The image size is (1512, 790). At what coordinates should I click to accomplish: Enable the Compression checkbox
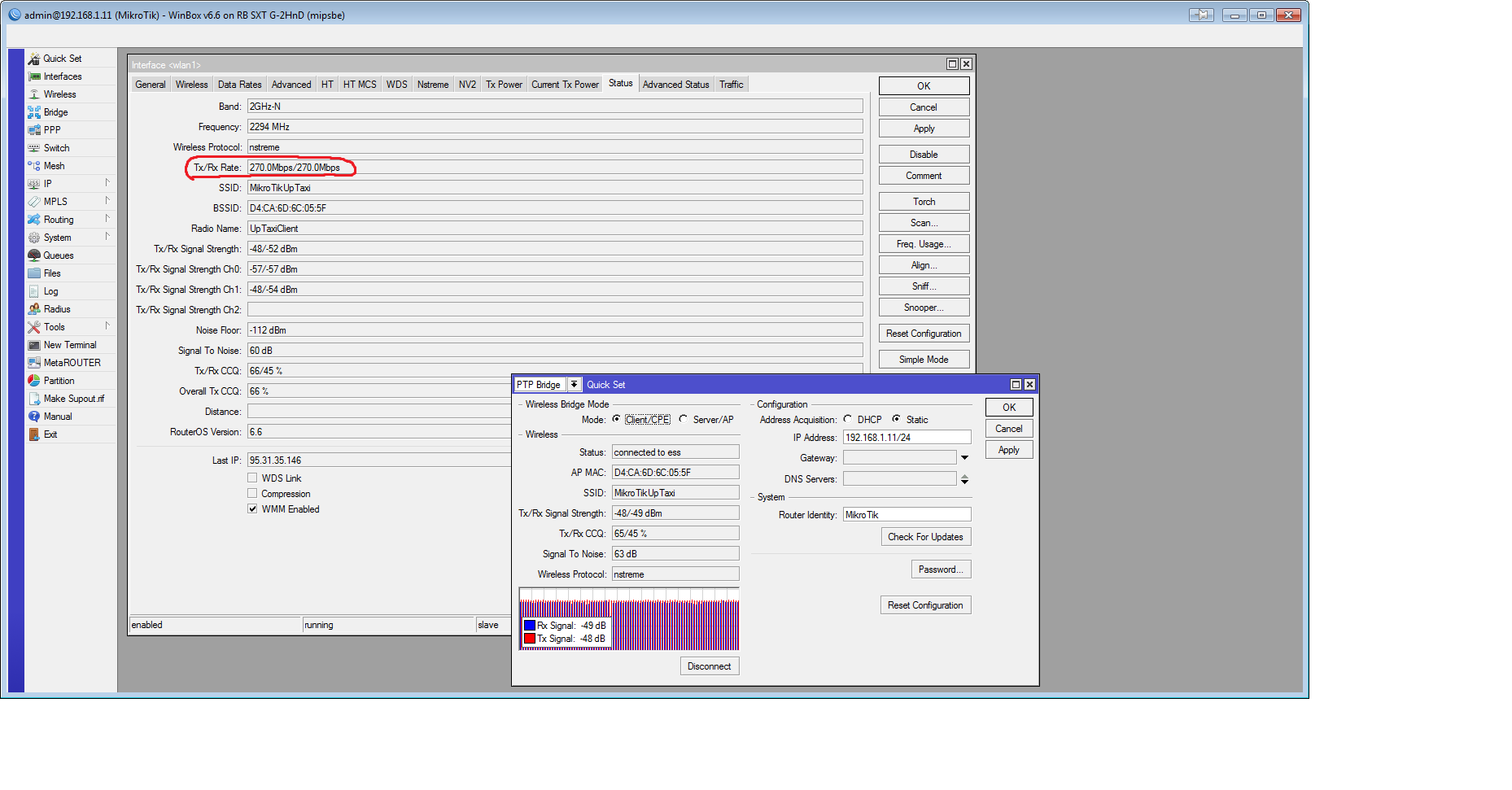coord(252,494)
